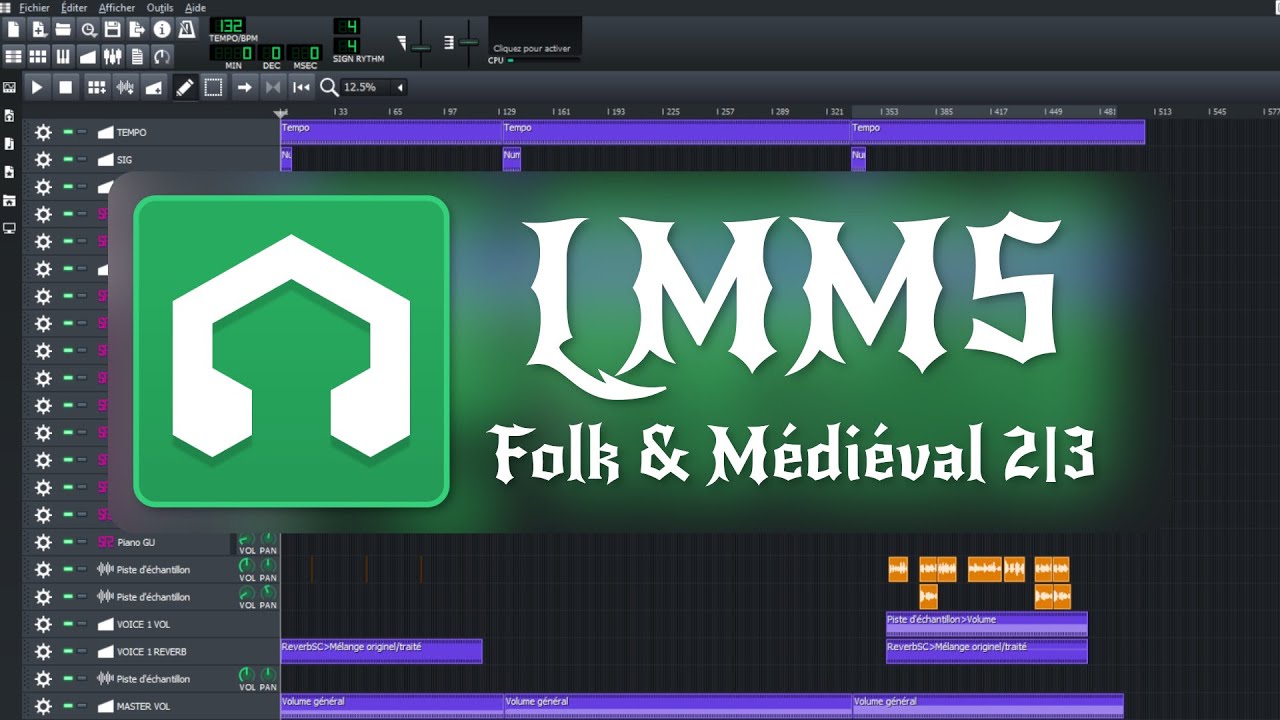The width and height of the screenshot is (1280, 720).
Task: Open the My Presets sidebar tab
Action: pyautogui.click(x=10, y=172)
